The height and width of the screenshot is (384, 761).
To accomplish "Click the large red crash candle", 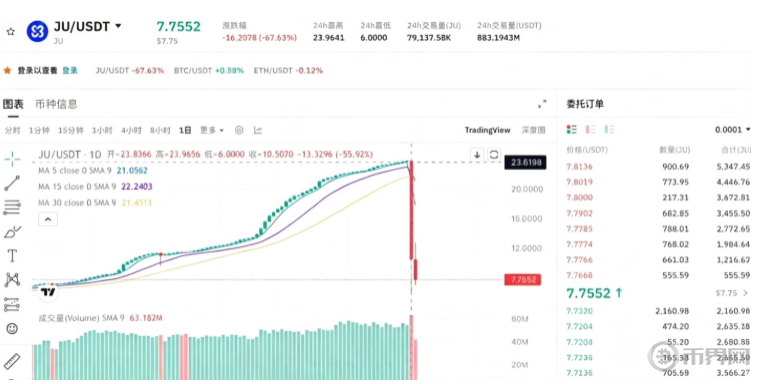I will tap(412, 210).
